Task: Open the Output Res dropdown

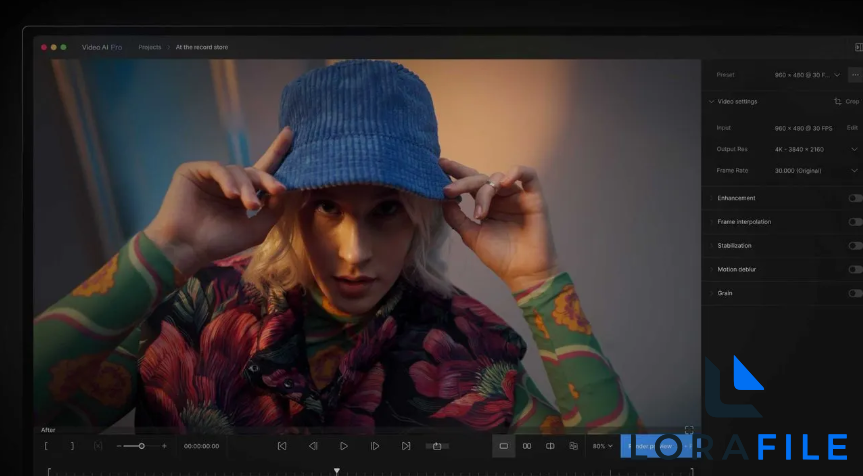Action: (816, 149)
